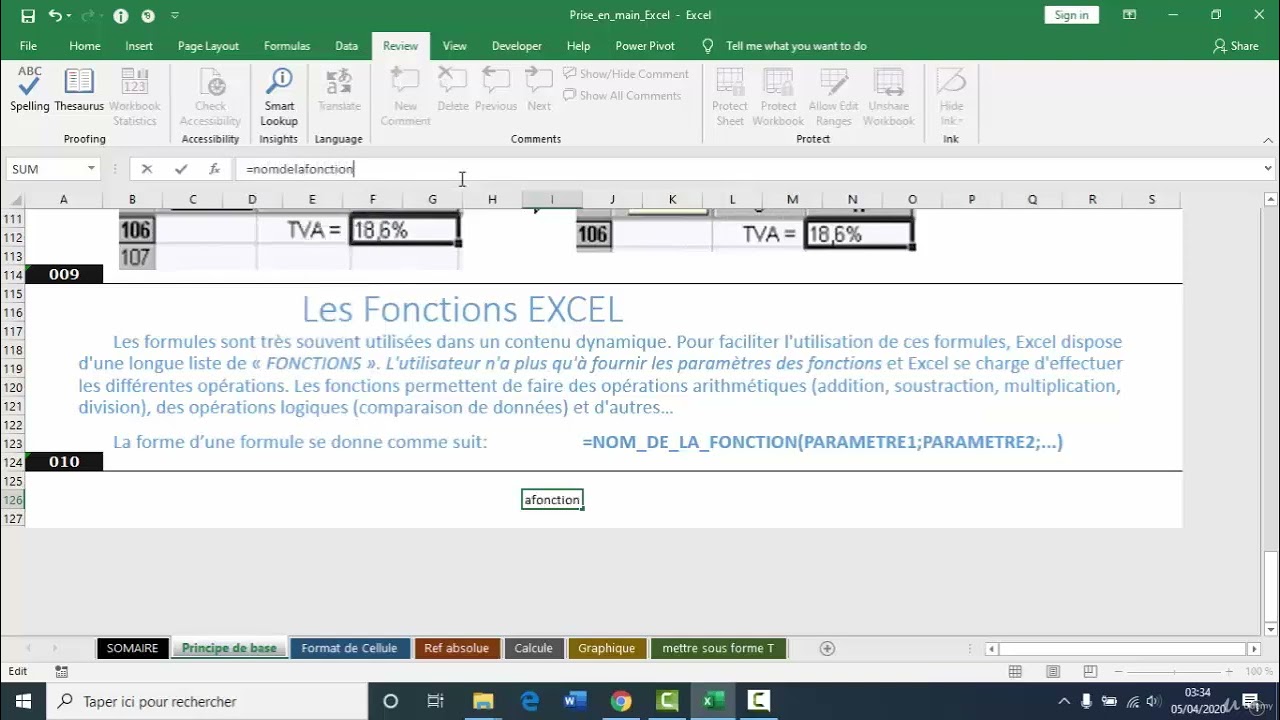Expand the formula bar
Viewport: 1280px width, 720px height.
[1268, 169]
